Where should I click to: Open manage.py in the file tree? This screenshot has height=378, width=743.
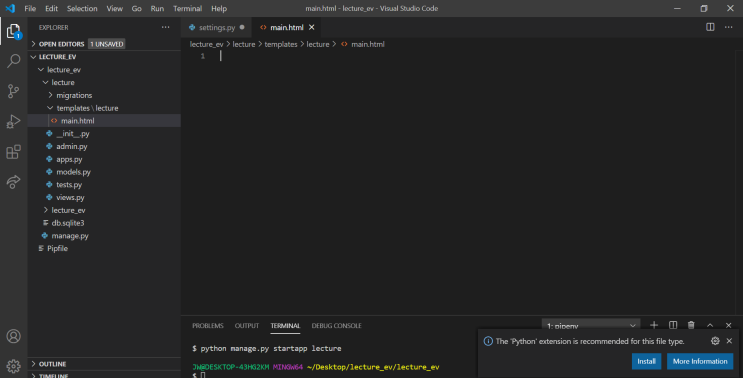coord(104,235)
